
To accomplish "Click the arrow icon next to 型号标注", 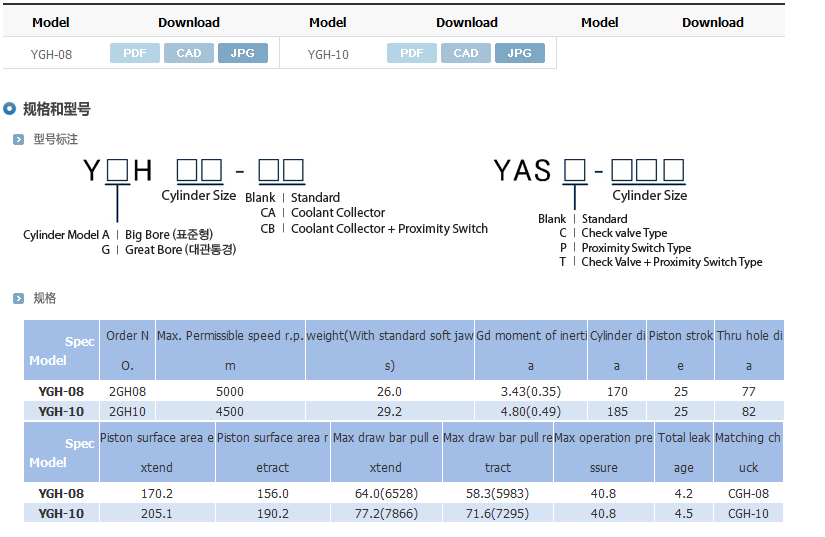I will pos(18,139).
